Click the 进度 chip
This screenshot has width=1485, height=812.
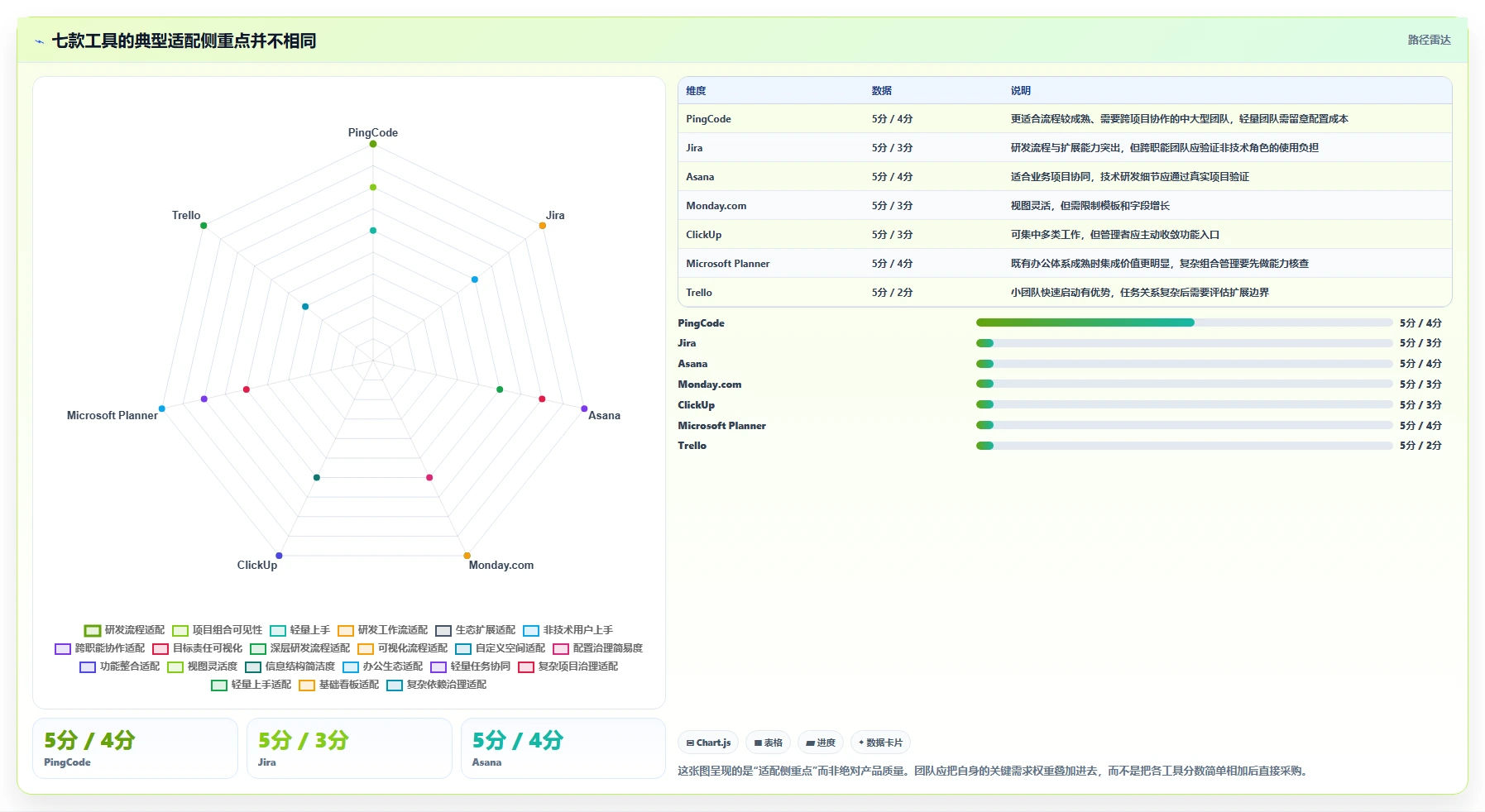click(821, 743)
